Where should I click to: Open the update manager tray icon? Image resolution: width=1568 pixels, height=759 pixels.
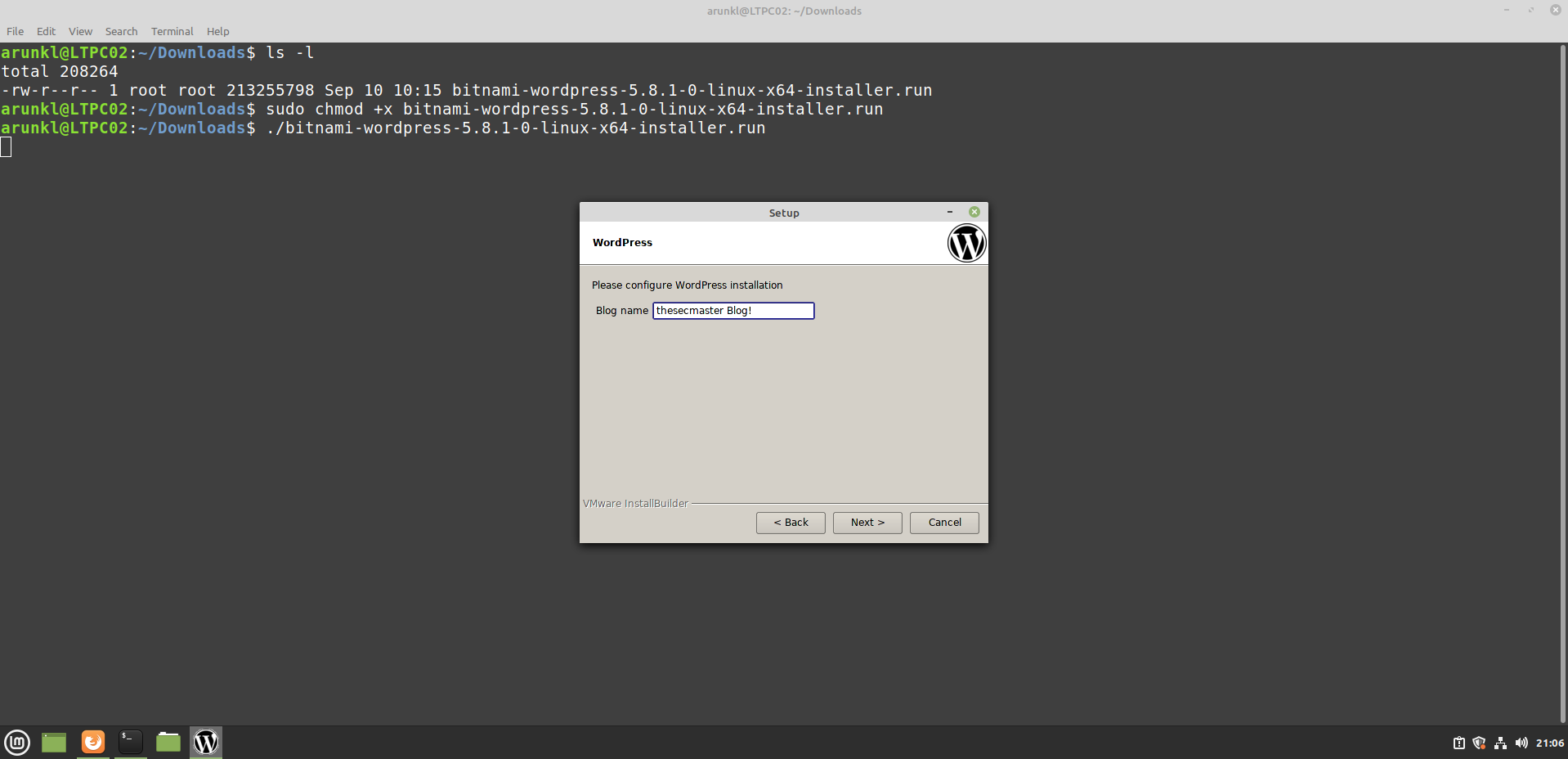click(x=1459, y=743)
